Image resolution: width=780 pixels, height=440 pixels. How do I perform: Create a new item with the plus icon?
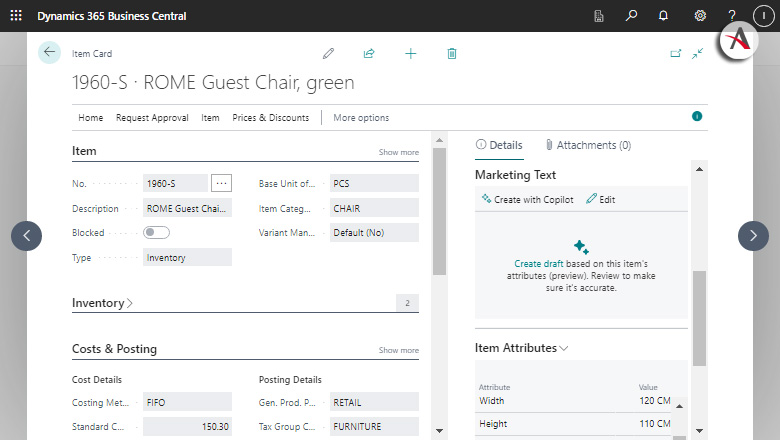[410, 53]
